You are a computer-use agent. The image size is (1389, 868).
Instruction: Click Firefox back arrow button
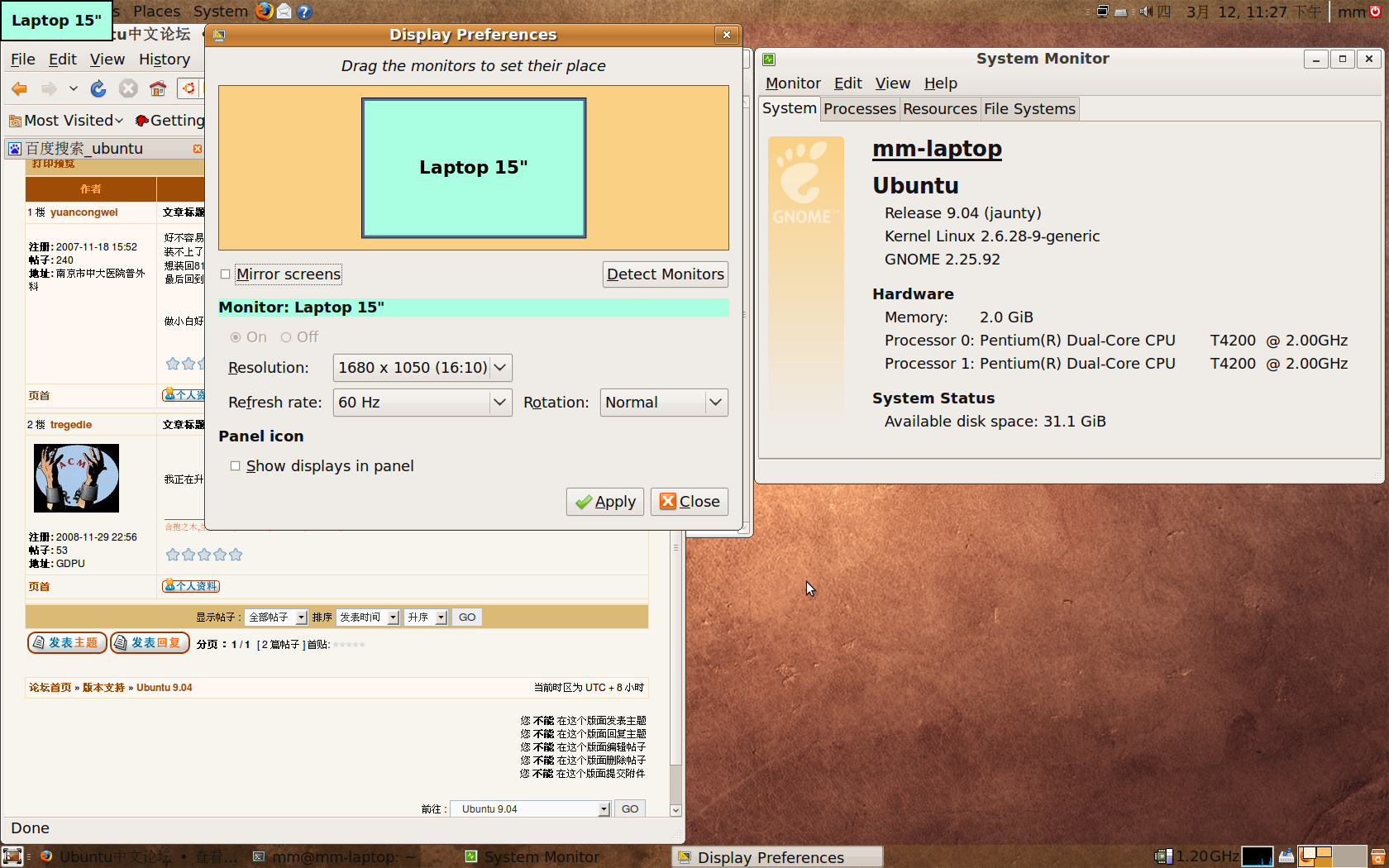click(20, 88)
